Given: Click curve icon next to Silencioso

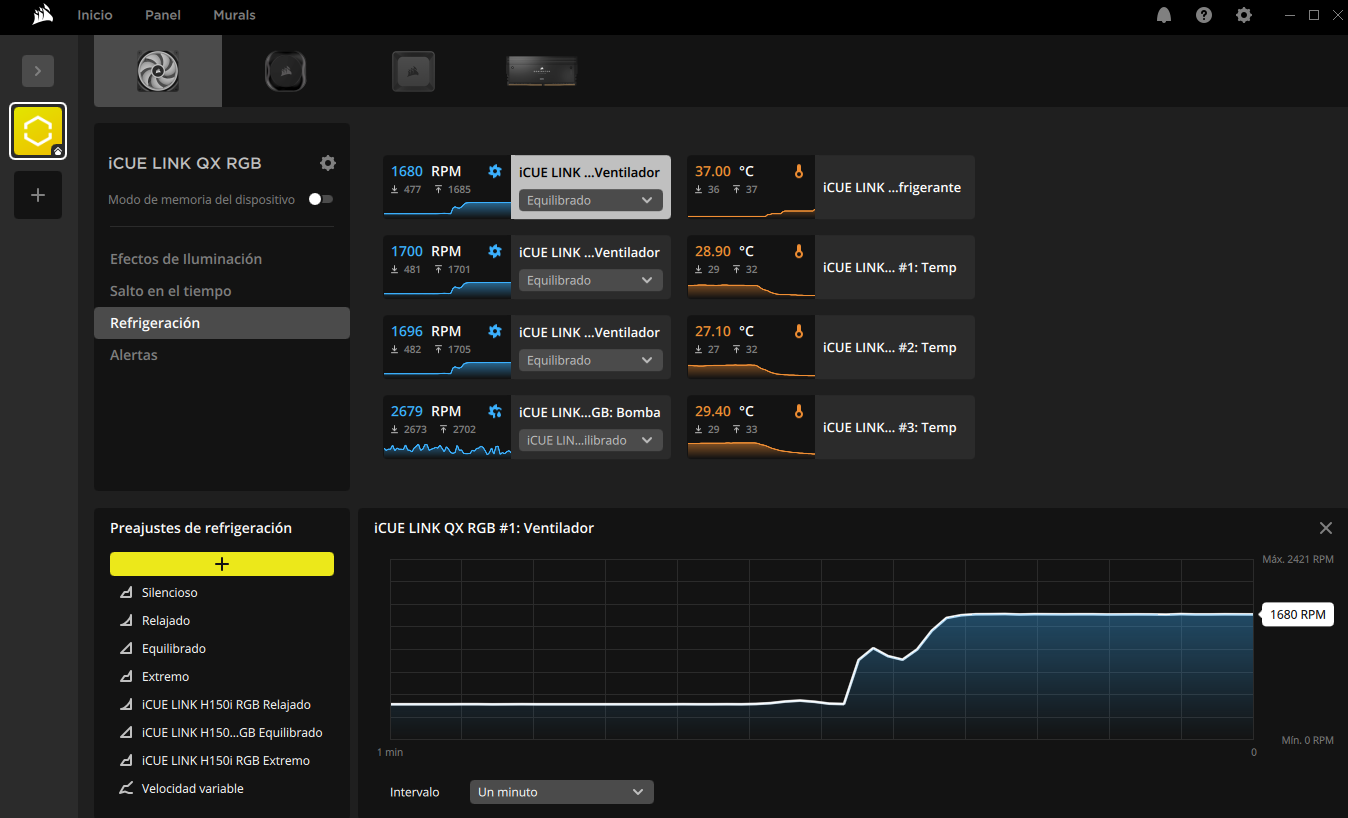Looking at the screenshot, I should coord(126,593).
